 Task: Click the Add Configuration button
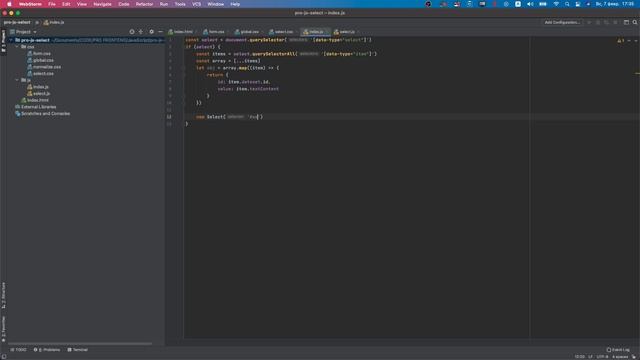(562, 22)
